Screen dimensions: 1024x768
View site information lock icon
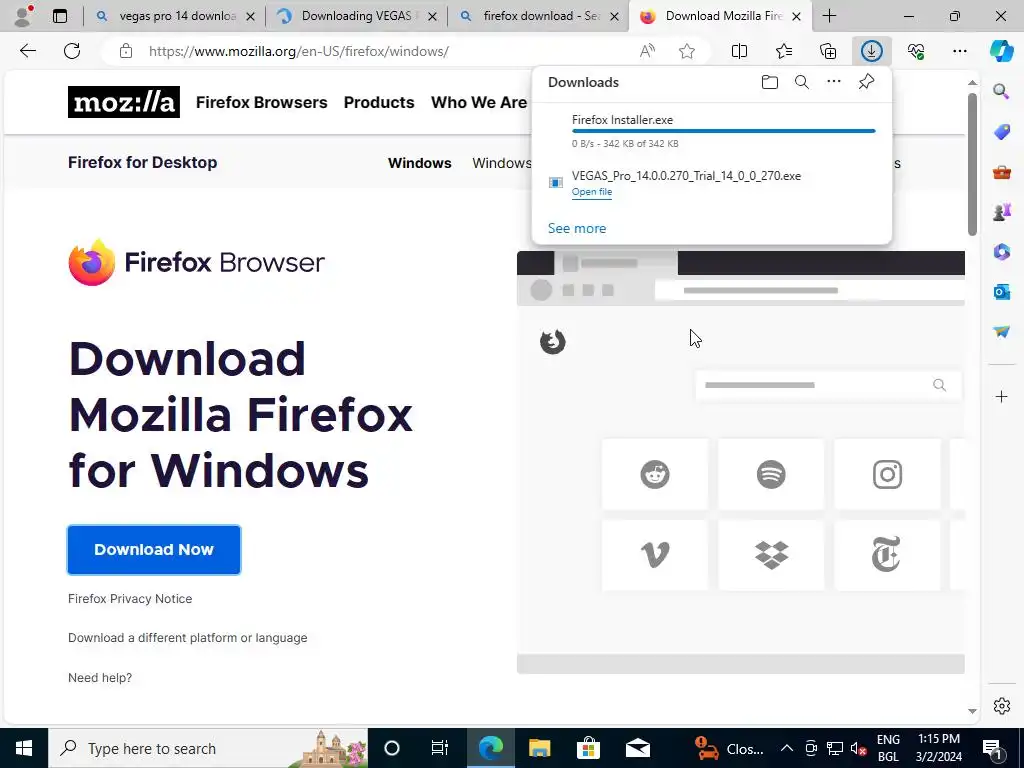(x=126, y=51)
